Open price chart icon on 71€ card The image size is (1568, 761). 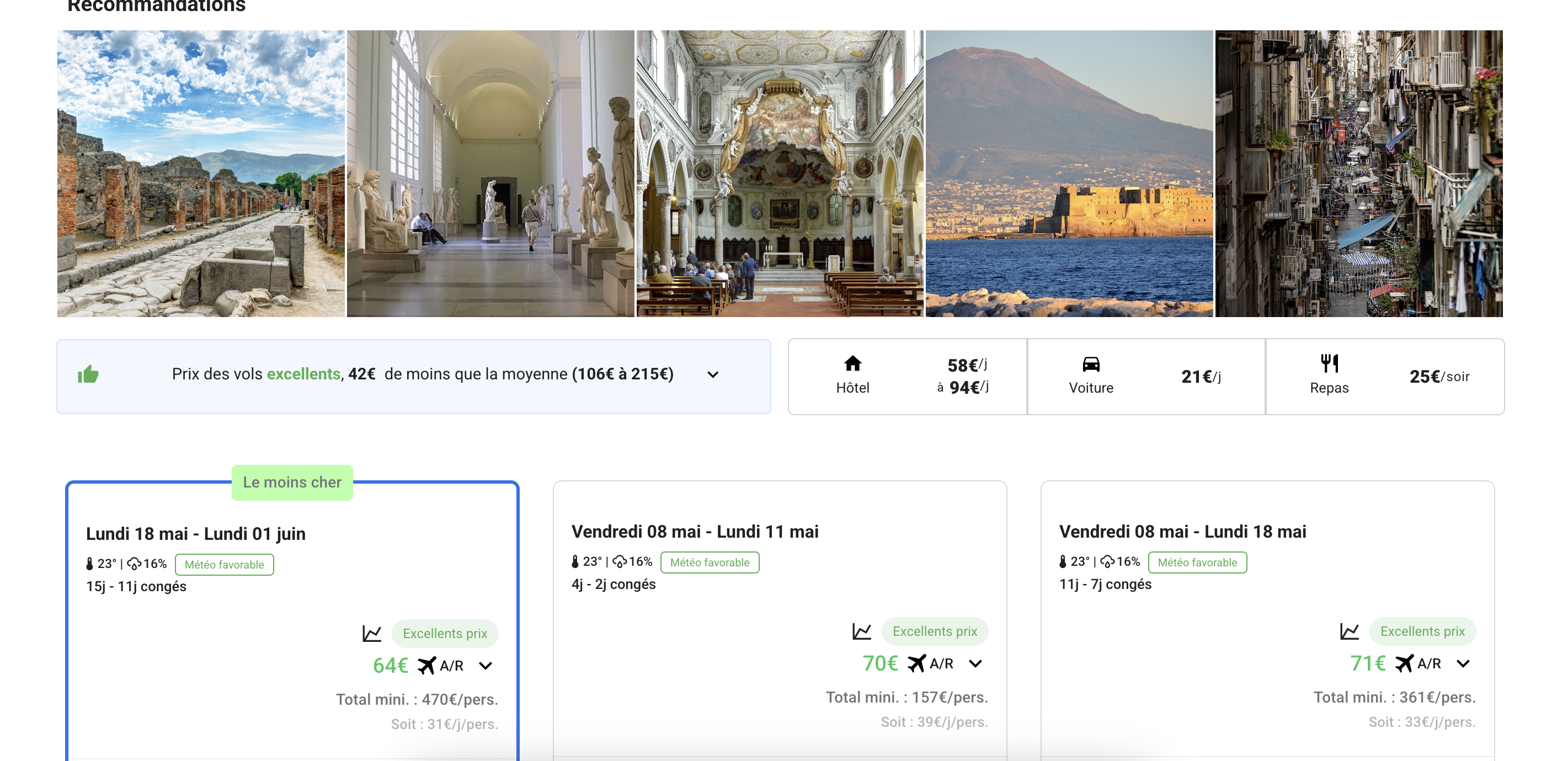click(x=1349, y=631)
